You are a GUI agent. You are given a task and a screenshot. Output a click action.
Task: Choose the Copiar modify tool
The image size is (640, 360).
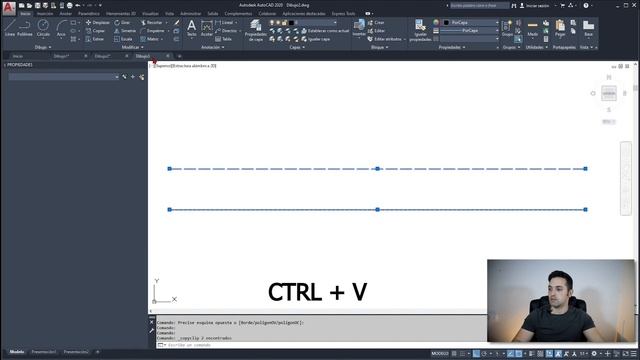(96, 31)
